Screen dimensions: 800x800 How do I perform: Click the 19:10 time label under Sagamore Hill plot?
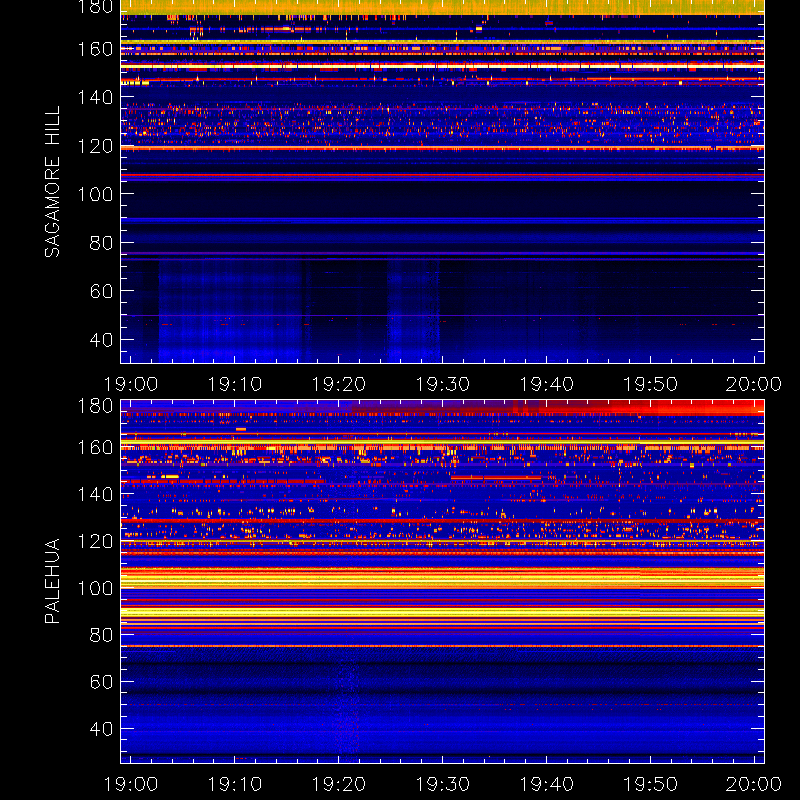tap(234, 384)
